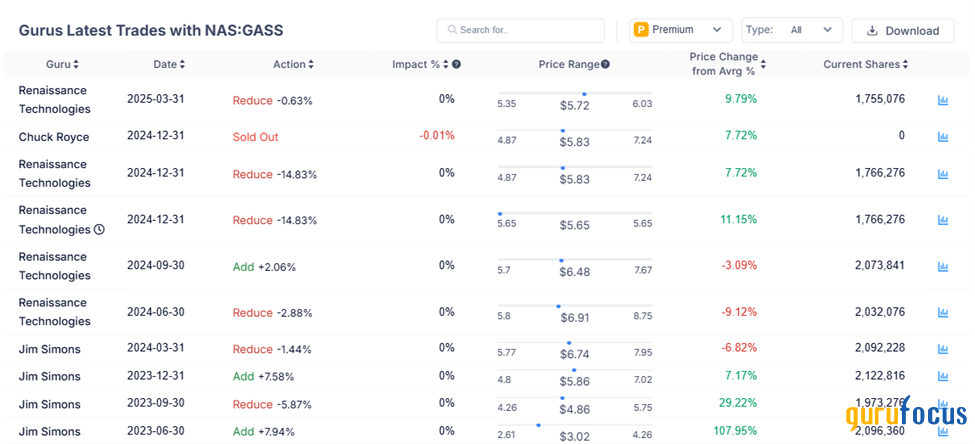The height and width of the screenshot is (444, 975).
Task: Click the 2023-09-30 date cell
Action: click(x=156, y=402)
